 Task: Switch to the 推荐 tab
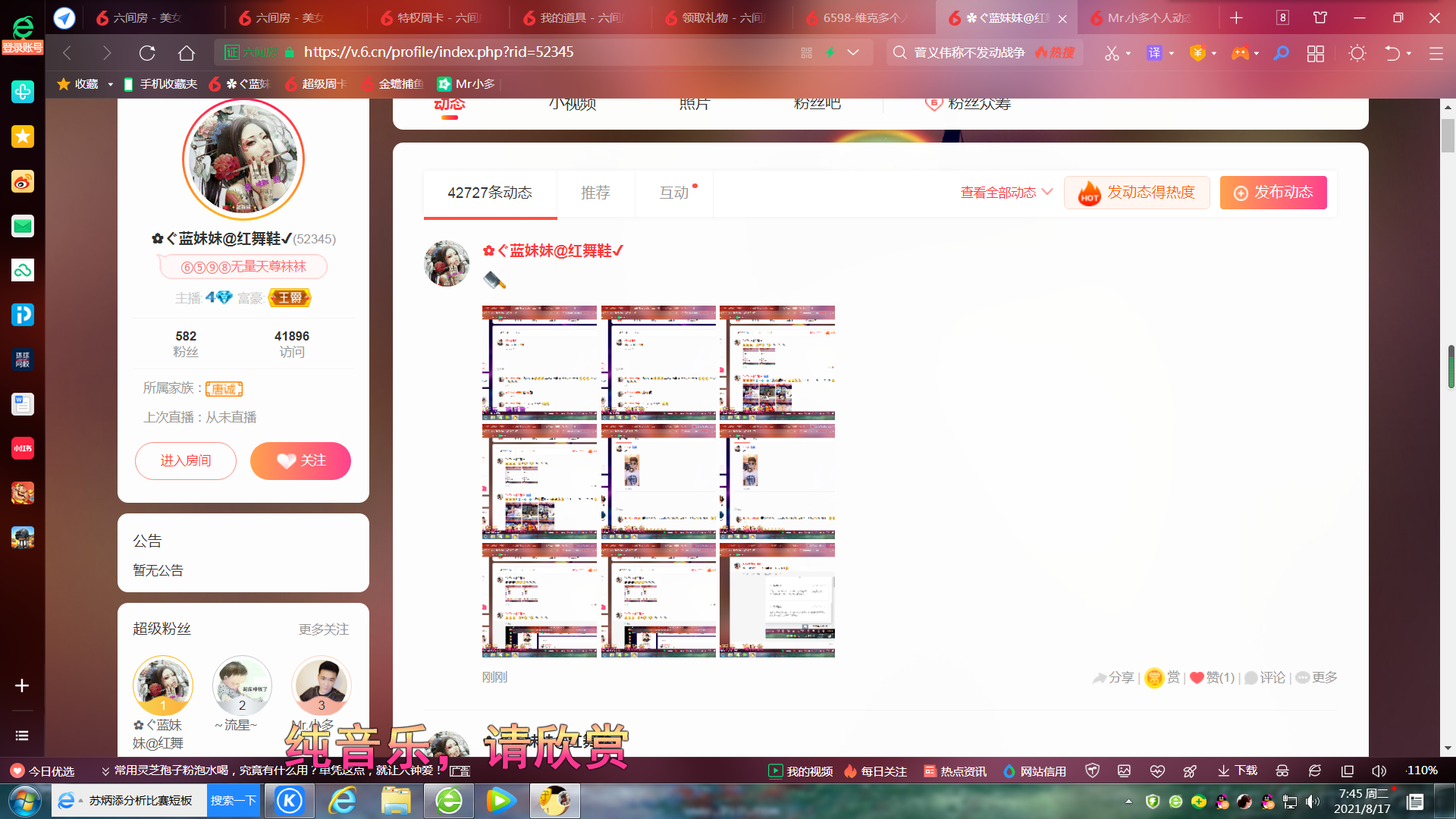(595, 193)
